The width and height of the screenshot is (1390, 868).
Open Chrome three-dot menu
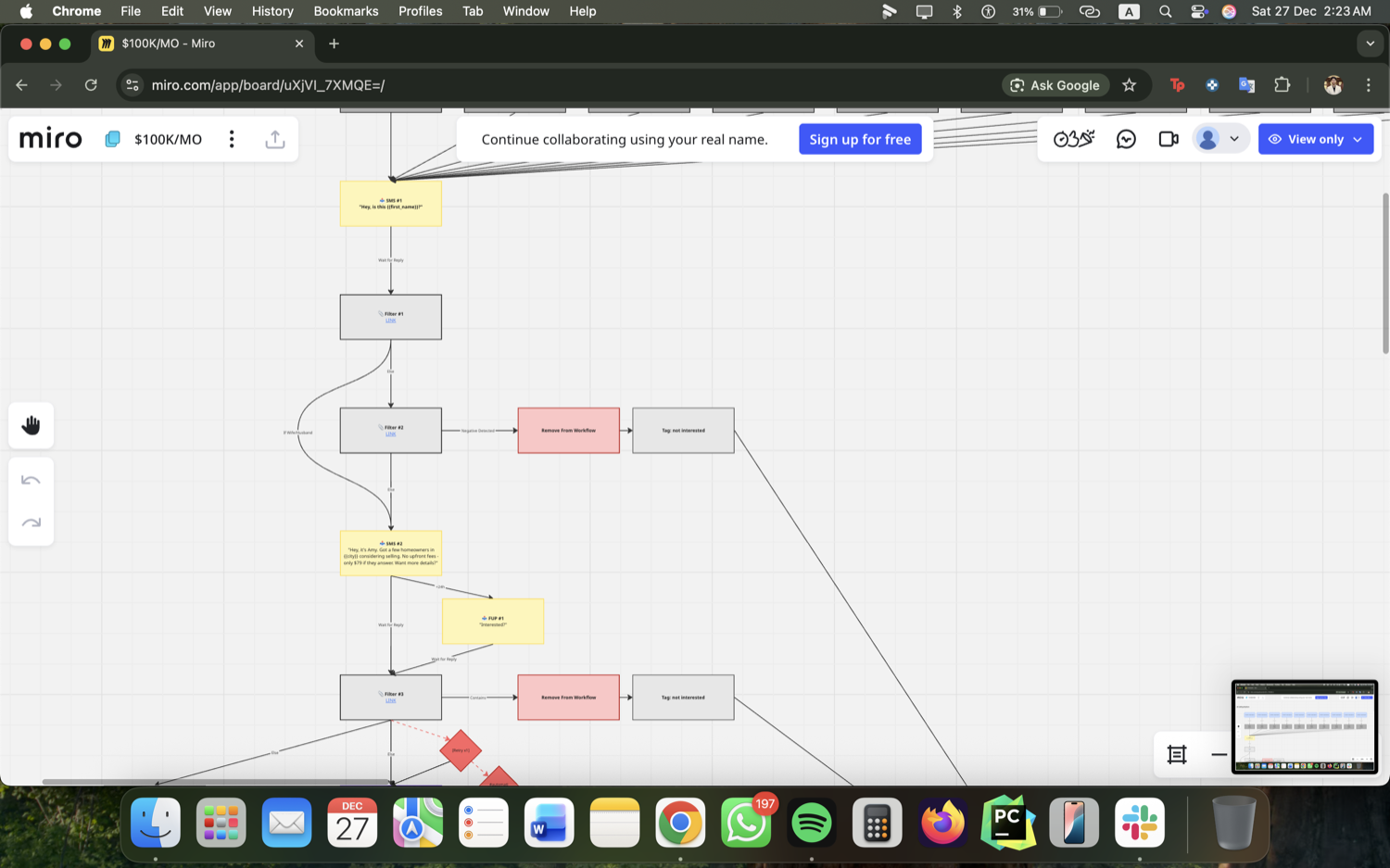point(1369,85)
